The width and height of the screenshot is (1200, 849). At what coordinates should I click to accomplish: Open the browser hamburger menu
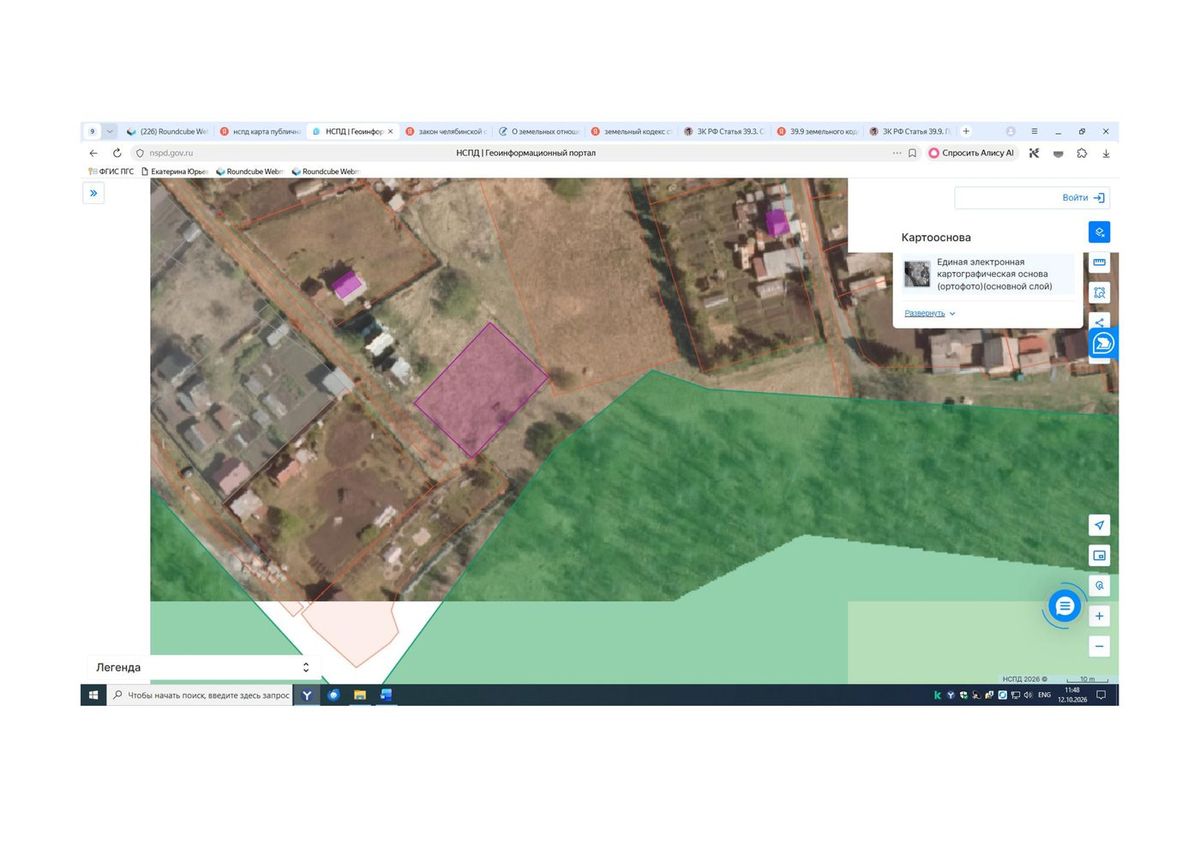(x=1034, y=131)
